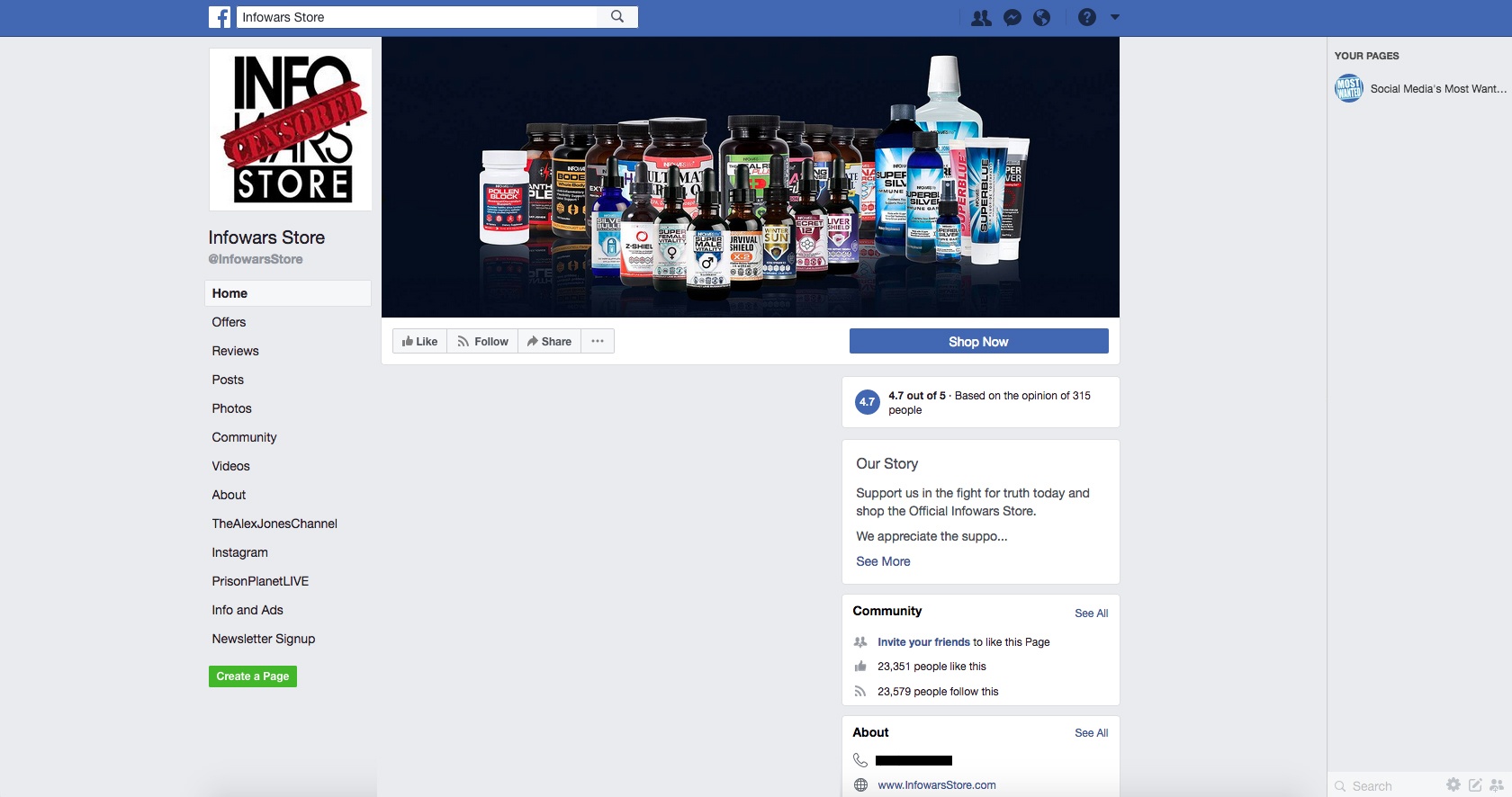Click in the Infowars Store search field

pos(417,17)
